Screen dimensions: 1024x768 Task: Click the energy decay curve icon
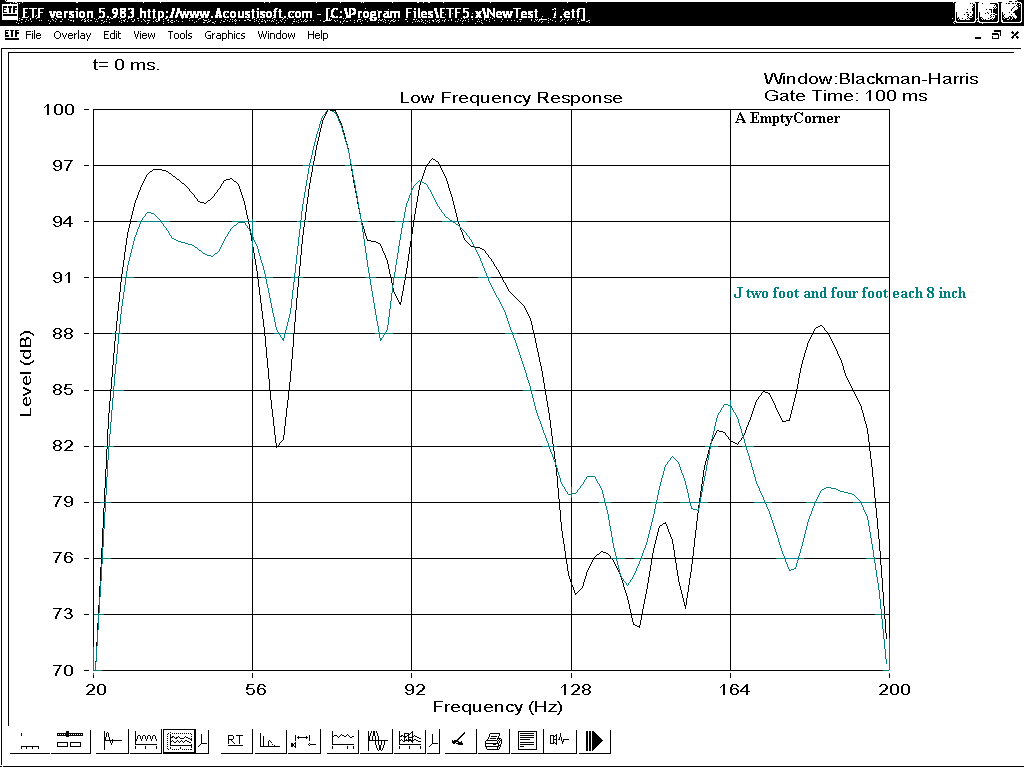pos(269,741)
